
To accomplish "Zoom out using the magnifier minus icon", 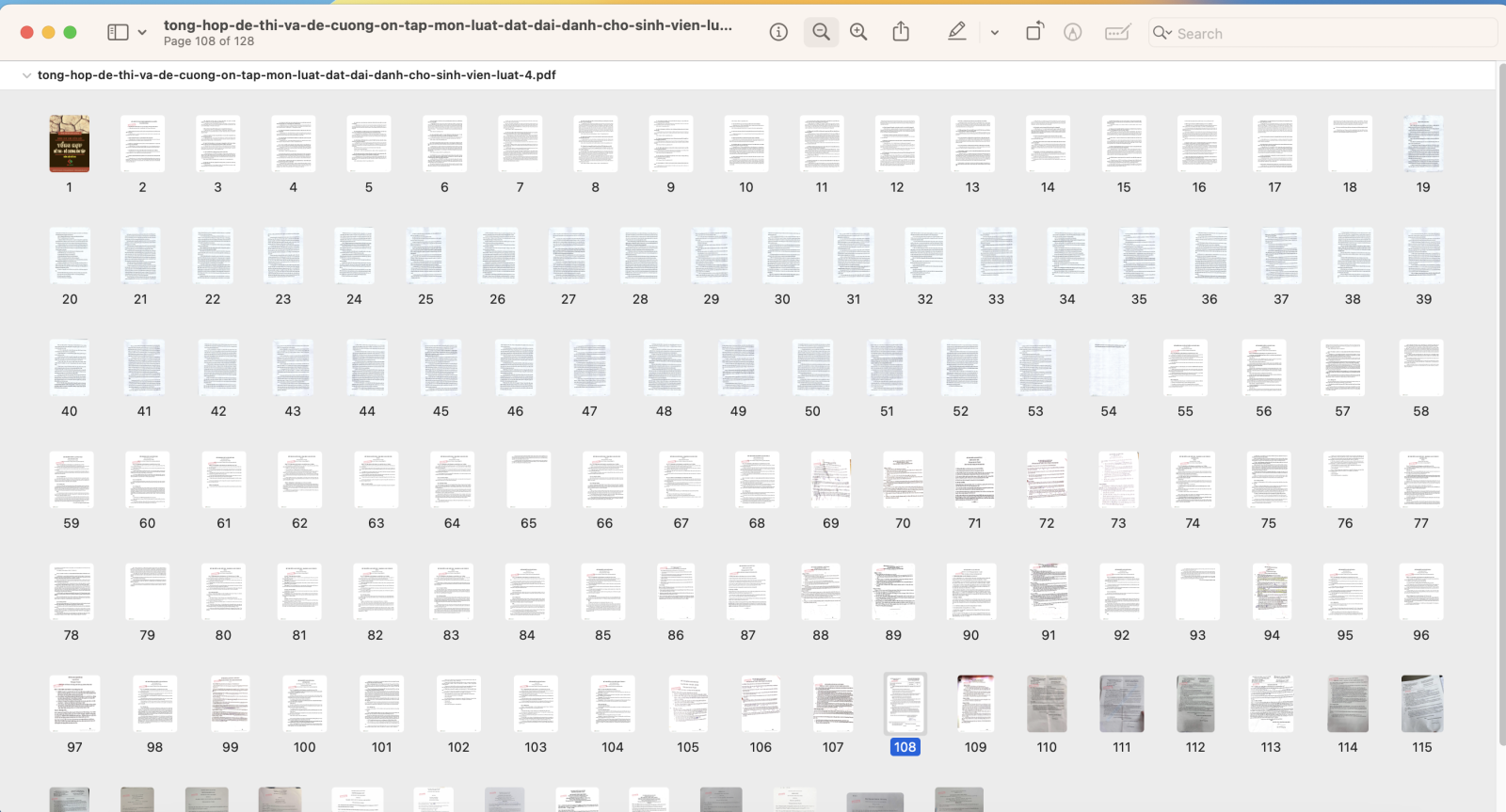I will coord(821,32).
